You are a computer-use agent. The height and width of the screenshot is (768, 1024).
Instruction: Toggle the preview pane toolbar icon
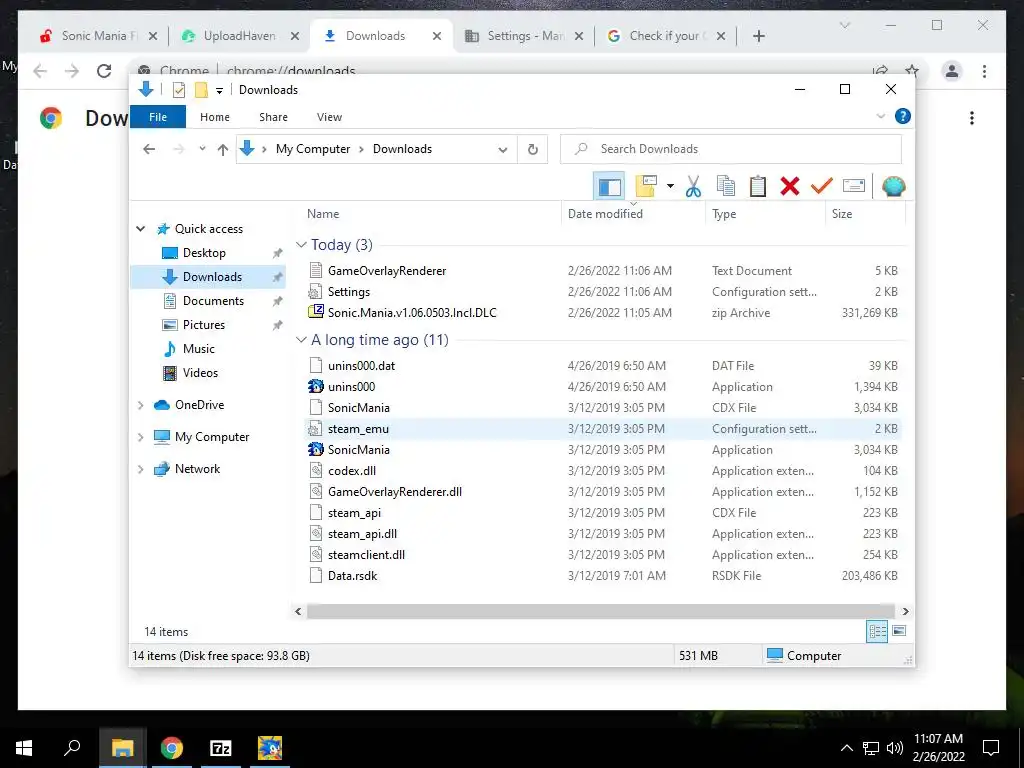(609, 187)
